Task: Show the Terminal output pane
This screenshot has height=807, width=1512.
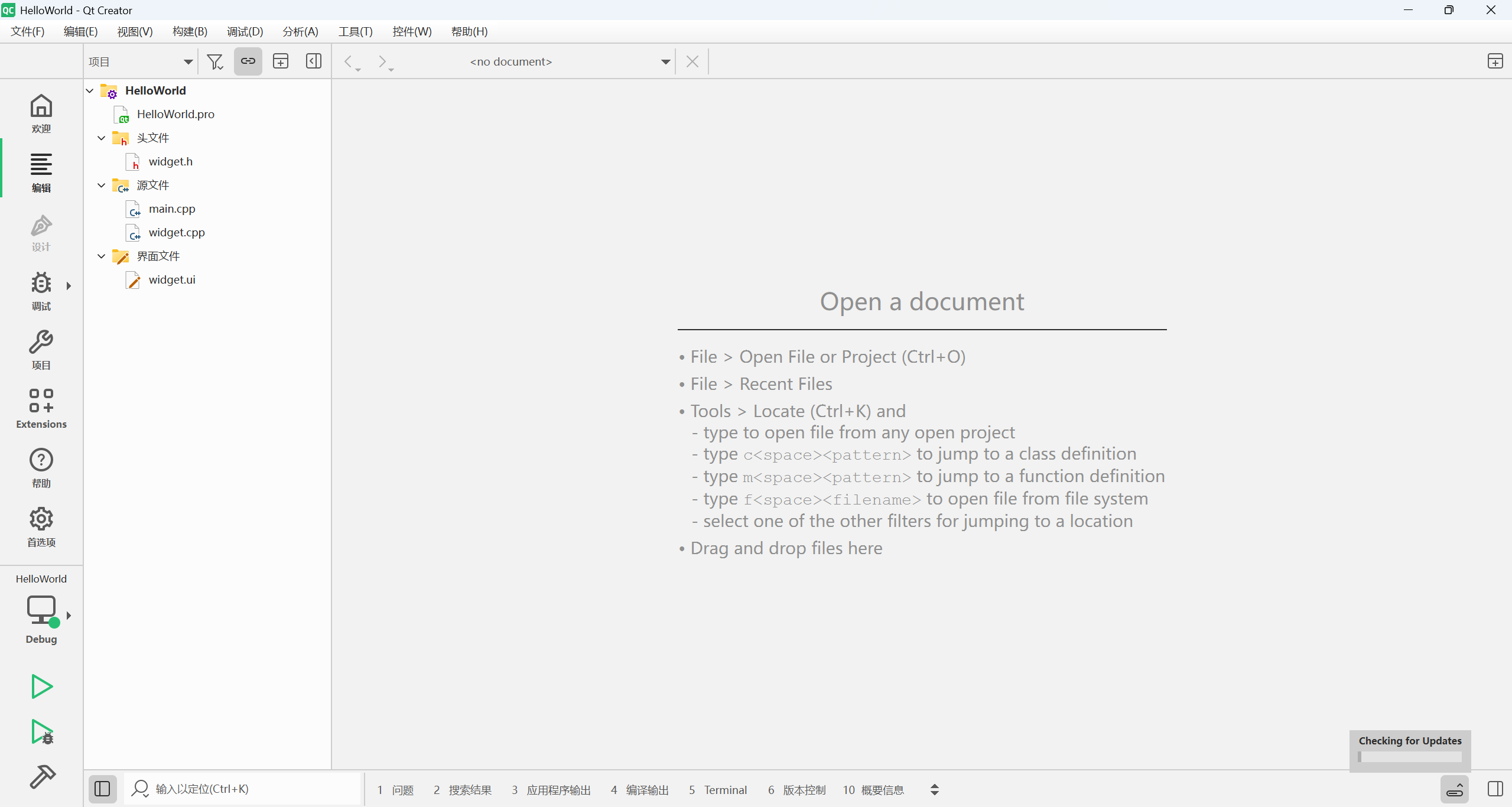Action: (717, 790)
